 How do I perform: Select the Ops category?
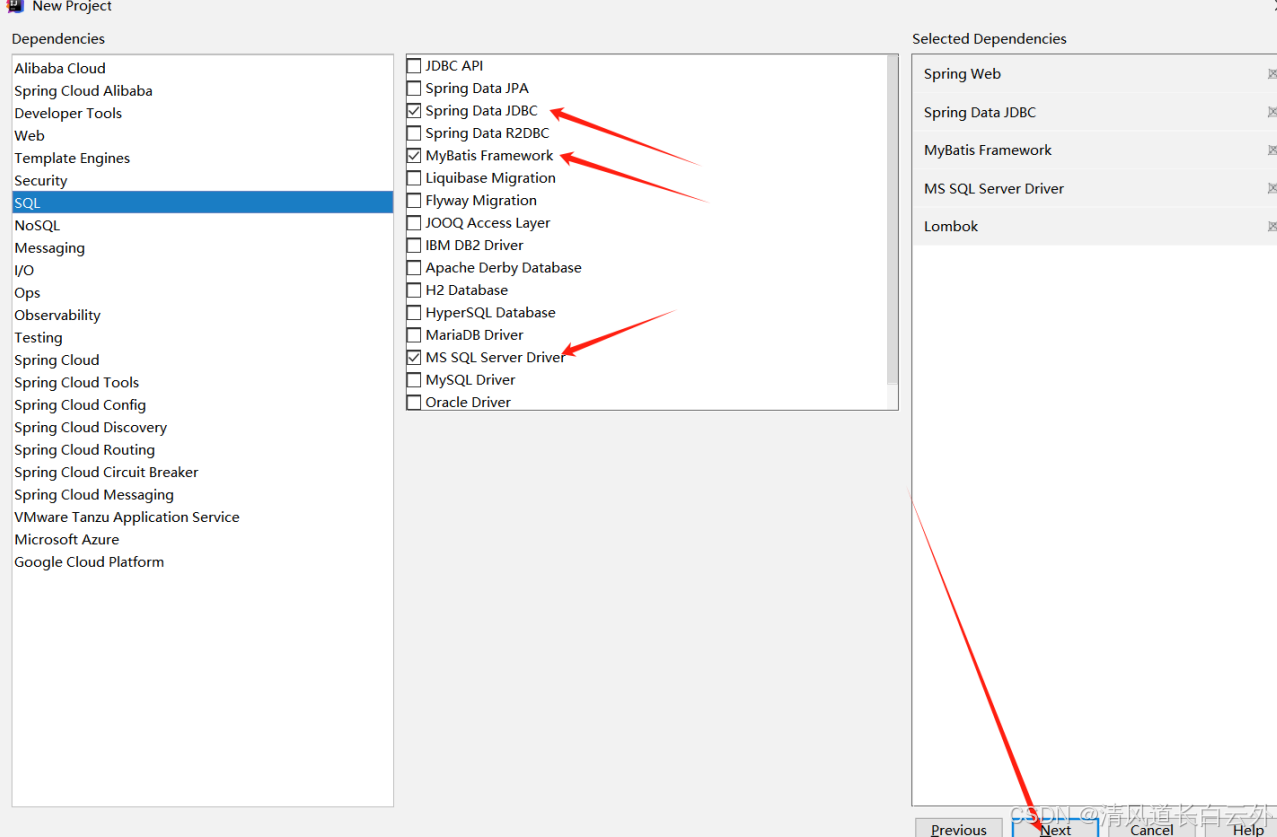[203, 293]
